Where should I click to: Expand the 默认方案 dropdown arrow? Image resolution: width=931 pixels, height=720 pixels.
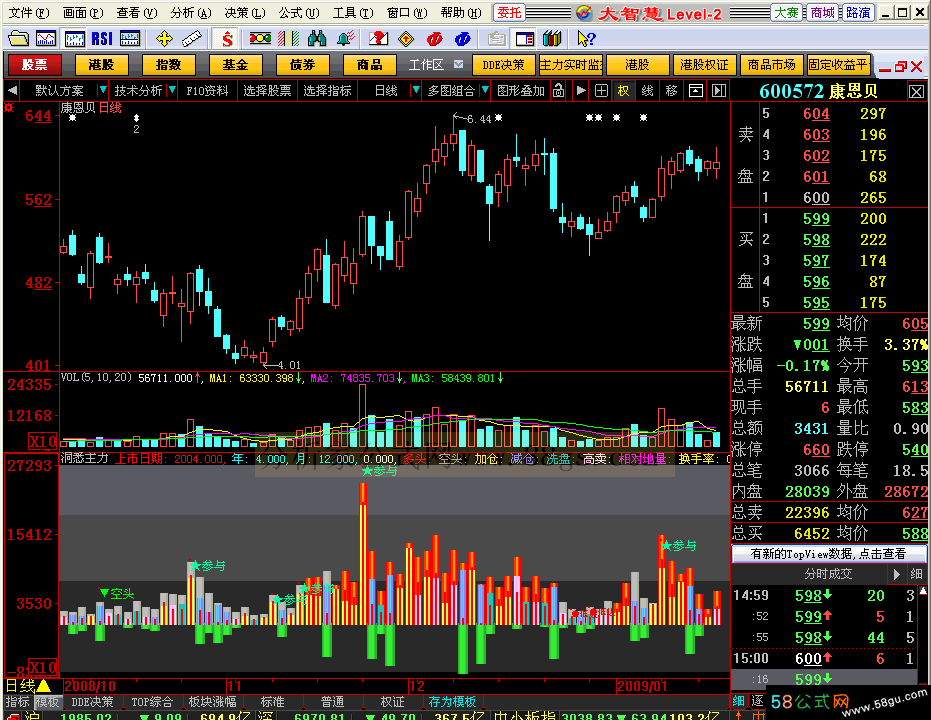(x=103, y=91)
